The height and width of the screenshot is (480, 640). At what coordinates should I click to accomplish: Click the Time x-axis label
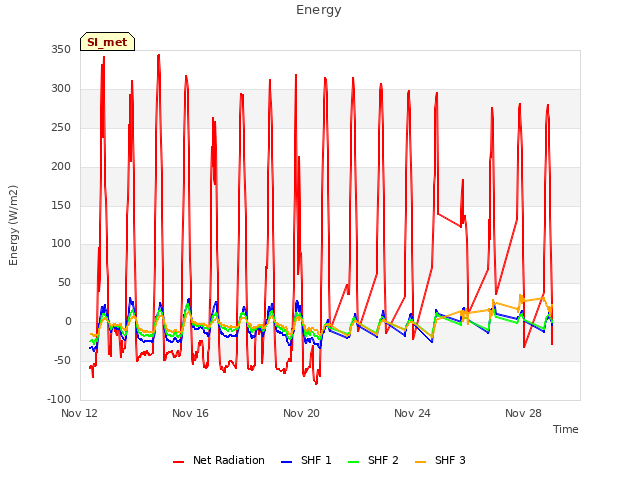[x=566, y=429]
